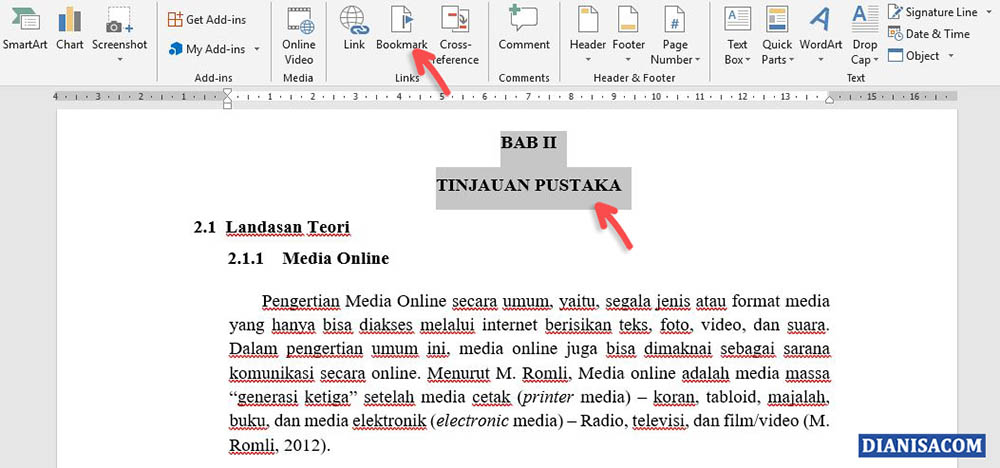Expand the Object dropdown arrow
1000x468 pixels.
951,55
